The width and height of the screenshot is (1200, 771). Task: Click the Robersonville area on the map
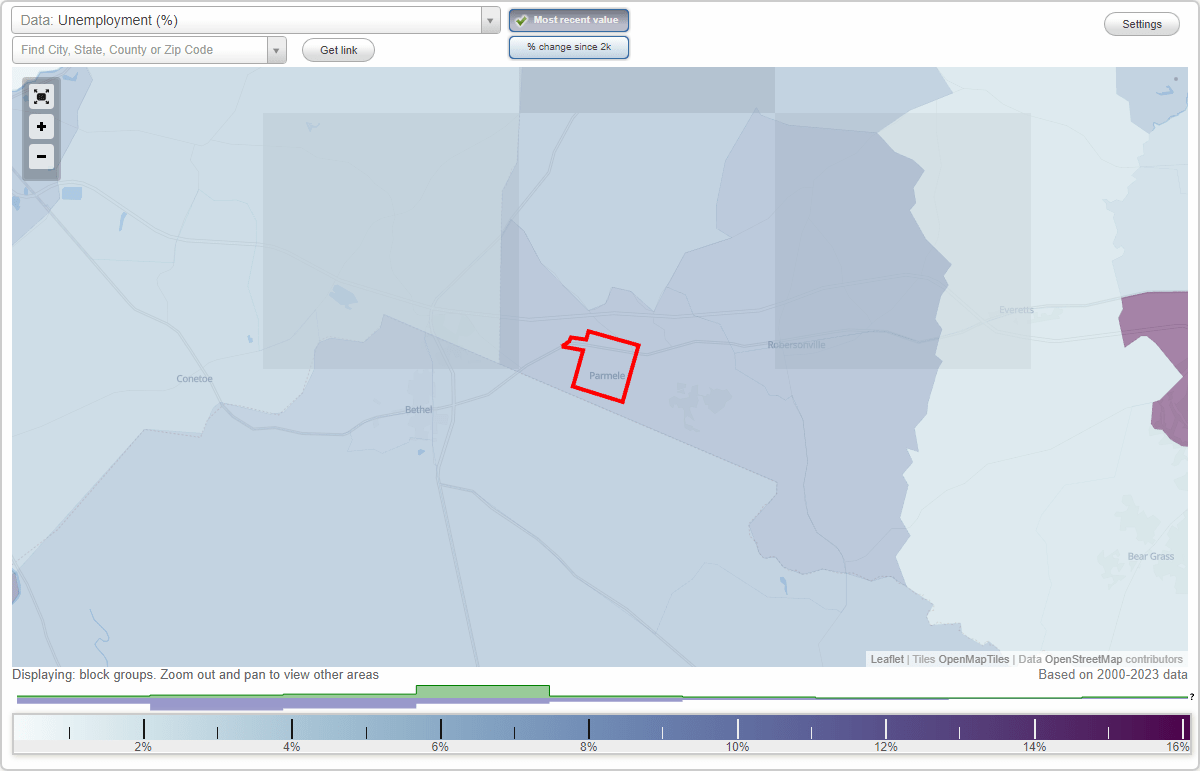tap(795, 344)
